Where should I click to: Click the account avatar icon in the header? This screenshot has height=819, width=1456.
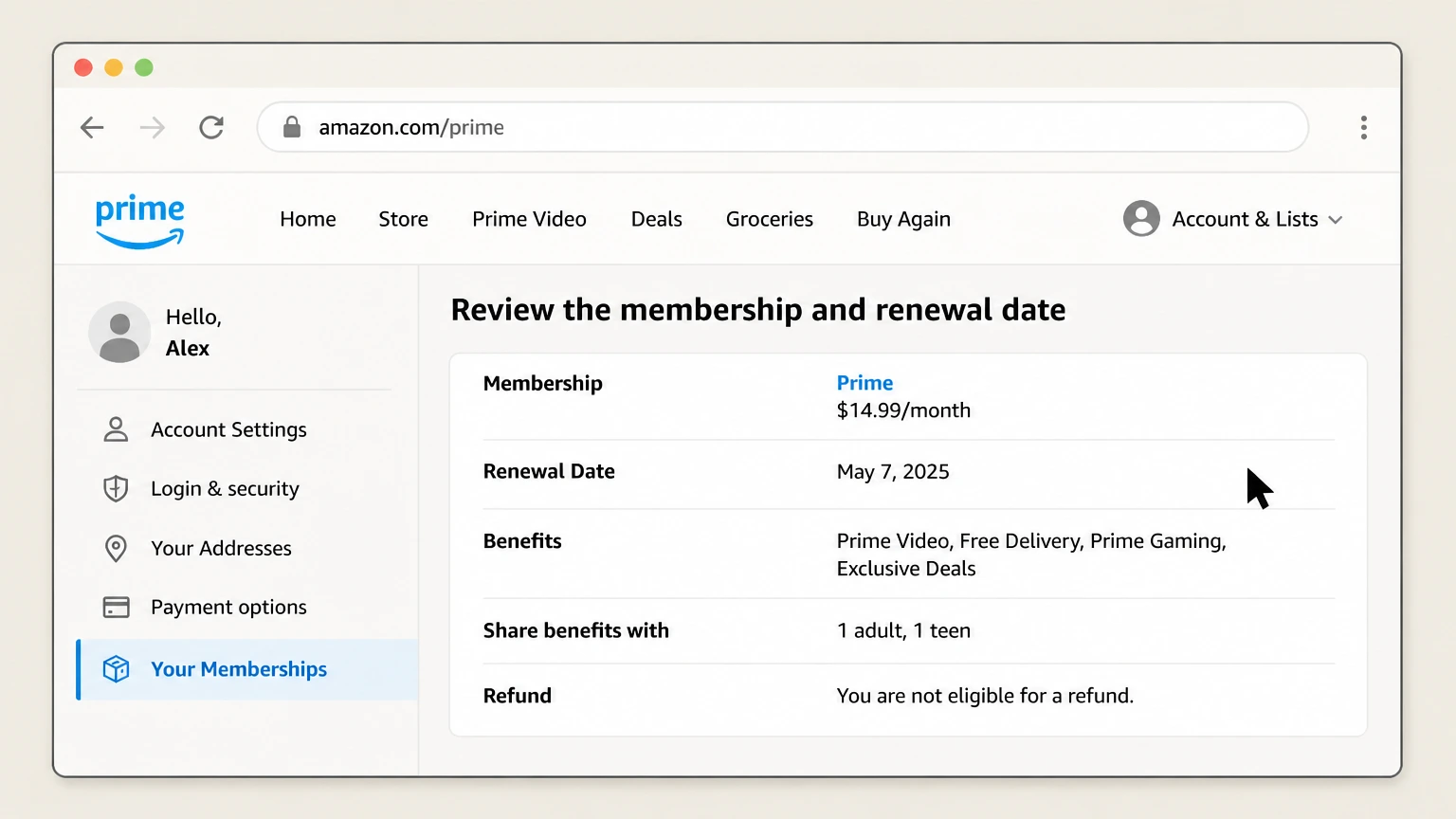[x=1141, y=219]
